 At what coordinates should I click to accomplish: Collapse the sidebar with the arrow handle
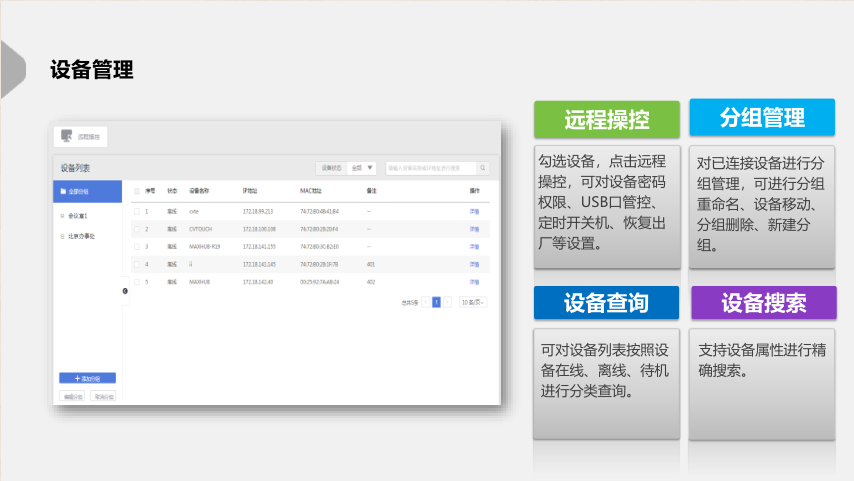[125, 291]
